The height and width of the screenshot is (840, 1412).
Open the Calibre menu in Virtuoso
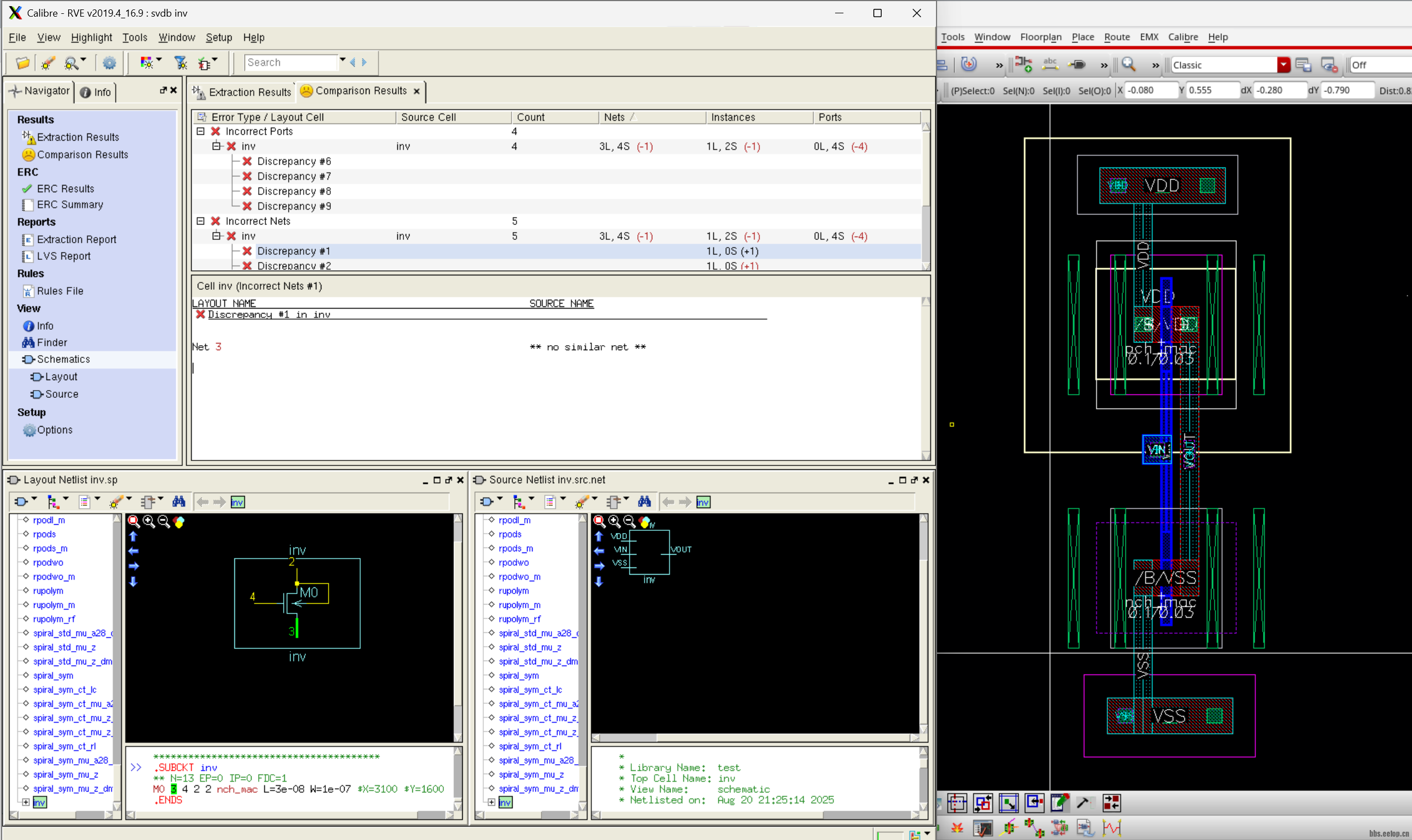(x=1182, y=37)
